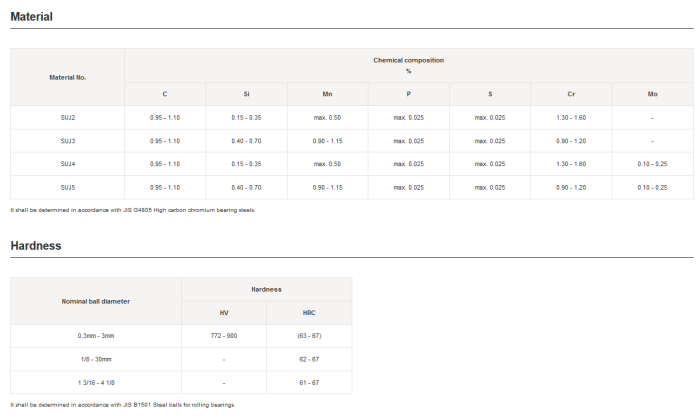
Task: Click the Cr value 1.30 - 1.60 for SUJ2
Action: click(x=571, y=118)
